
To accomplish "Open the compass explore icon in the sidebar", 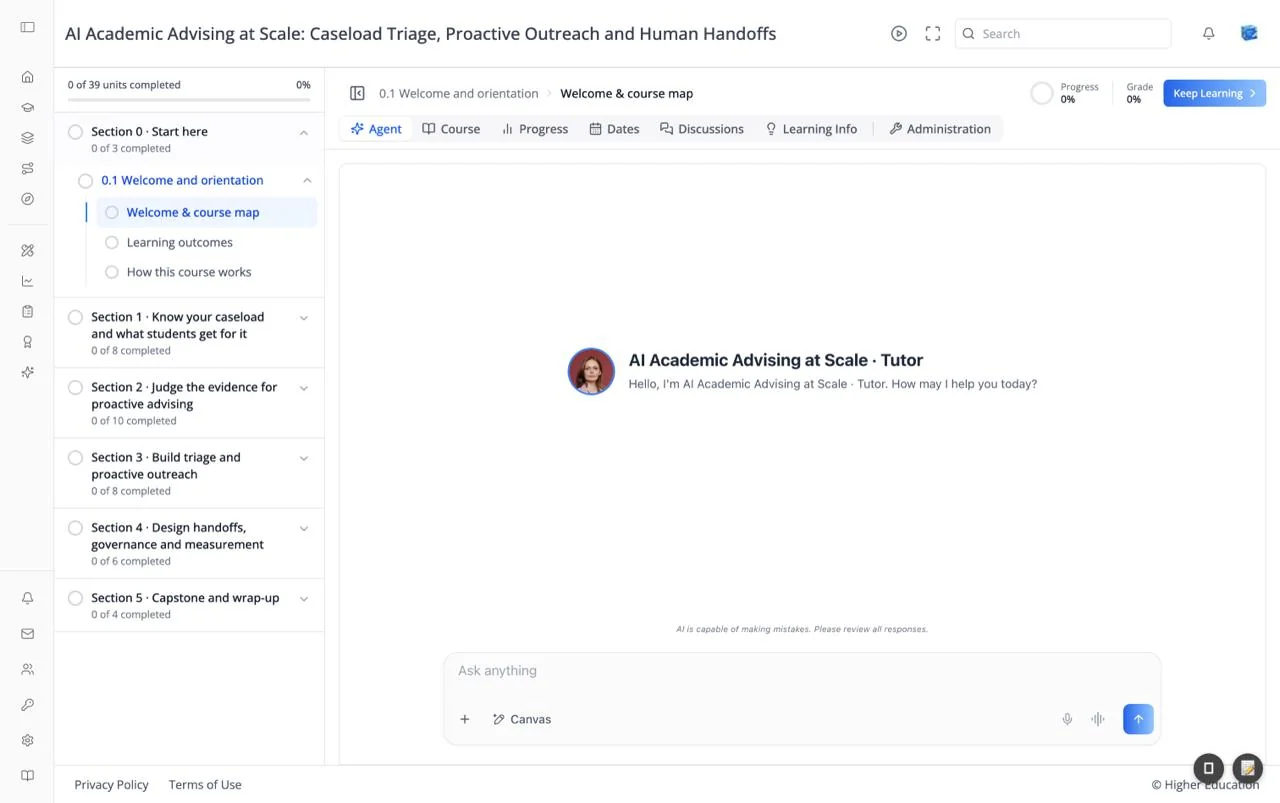I will (27, 199).
